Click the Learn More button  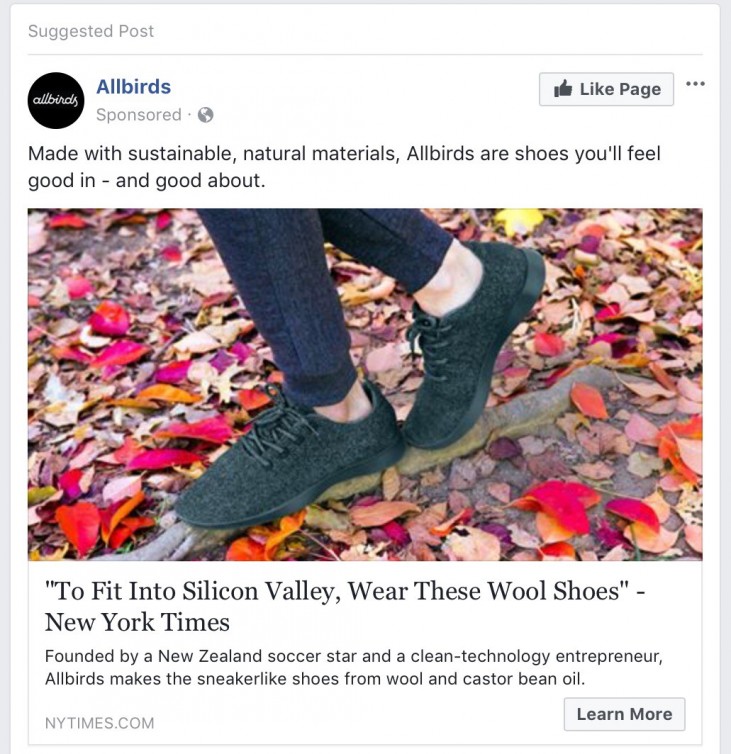click(x=624, y=714)
